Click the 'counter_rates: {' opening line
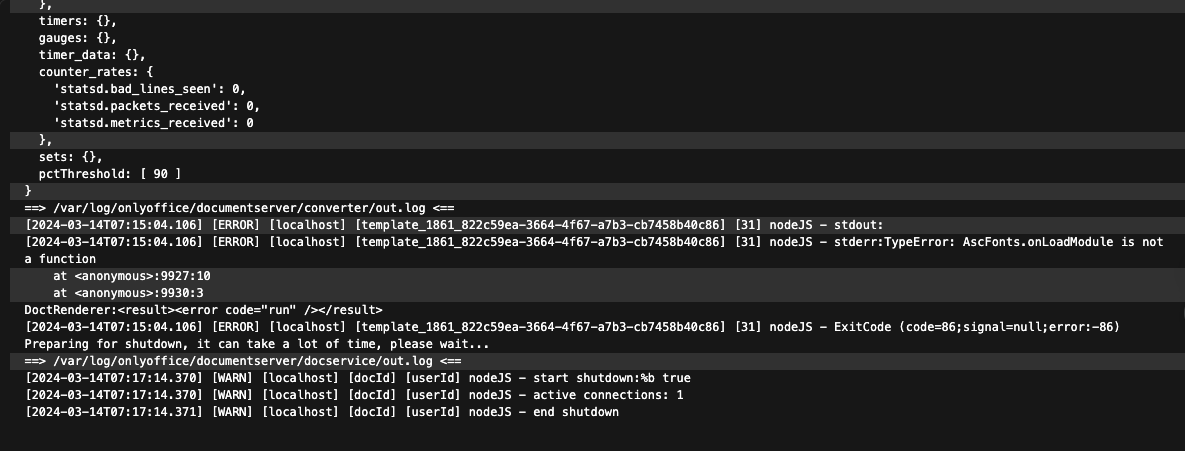Screen dimensions: 1185x451 coord(96,72)
